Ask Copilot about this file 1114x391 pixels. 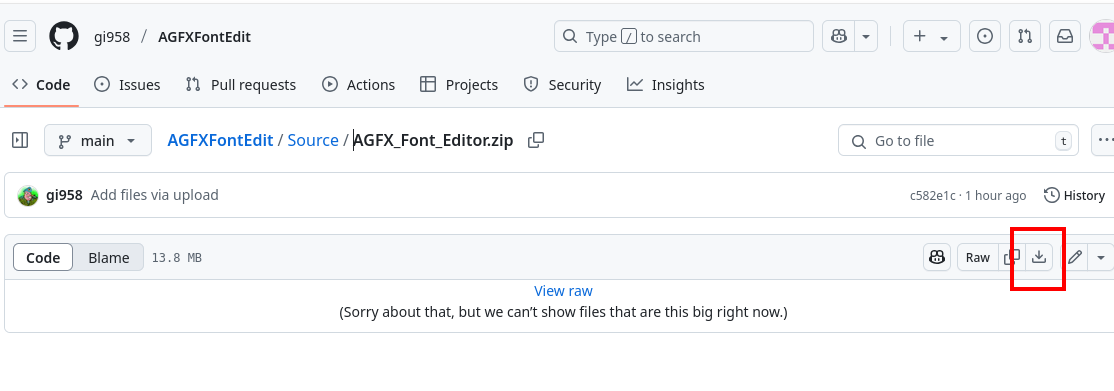(x=936, y=257)
